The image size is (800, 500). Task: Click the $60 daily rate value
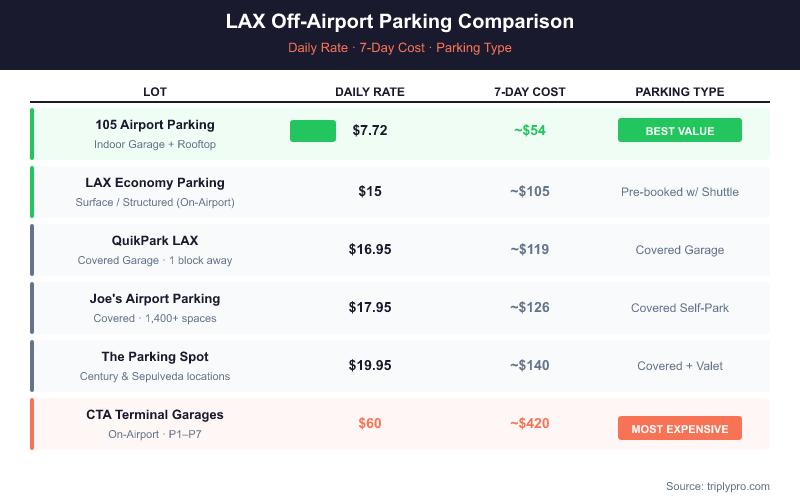370,424
